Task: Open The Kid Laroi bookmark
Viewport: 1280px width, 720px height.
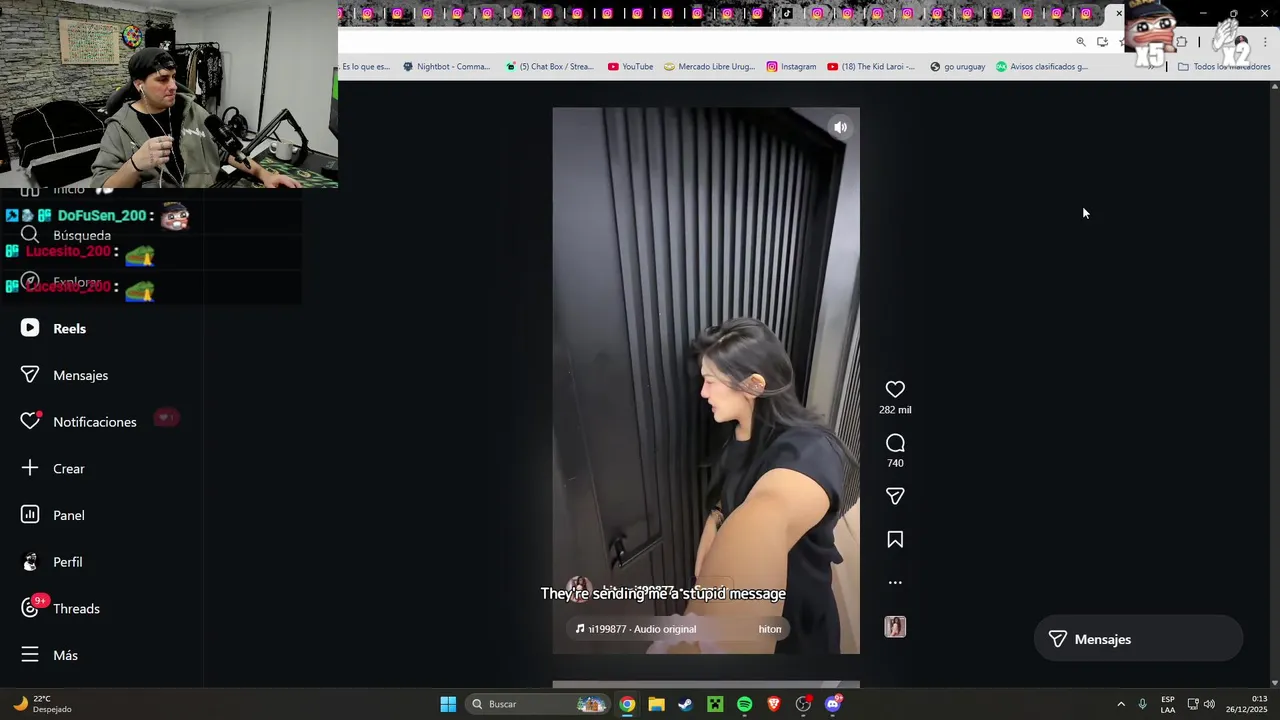Action: tap(870, 67)
